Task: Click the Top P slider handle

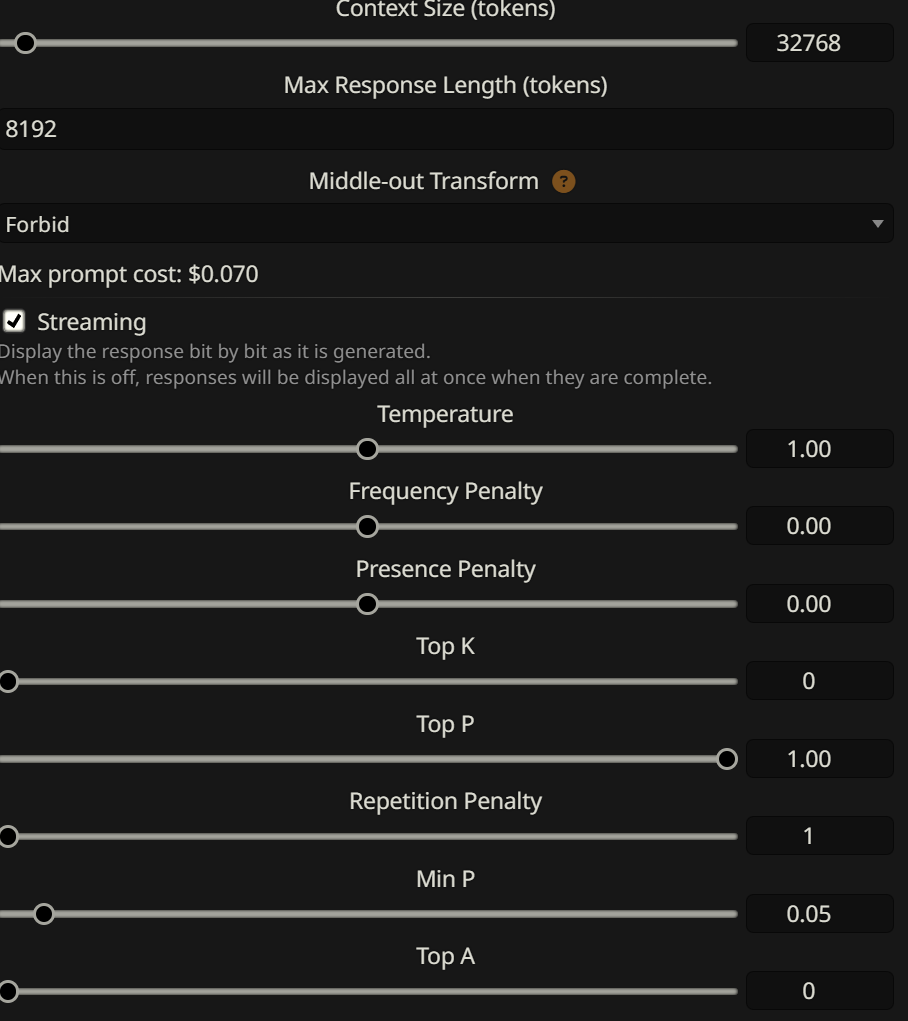Action: click(x=727, y=759)
